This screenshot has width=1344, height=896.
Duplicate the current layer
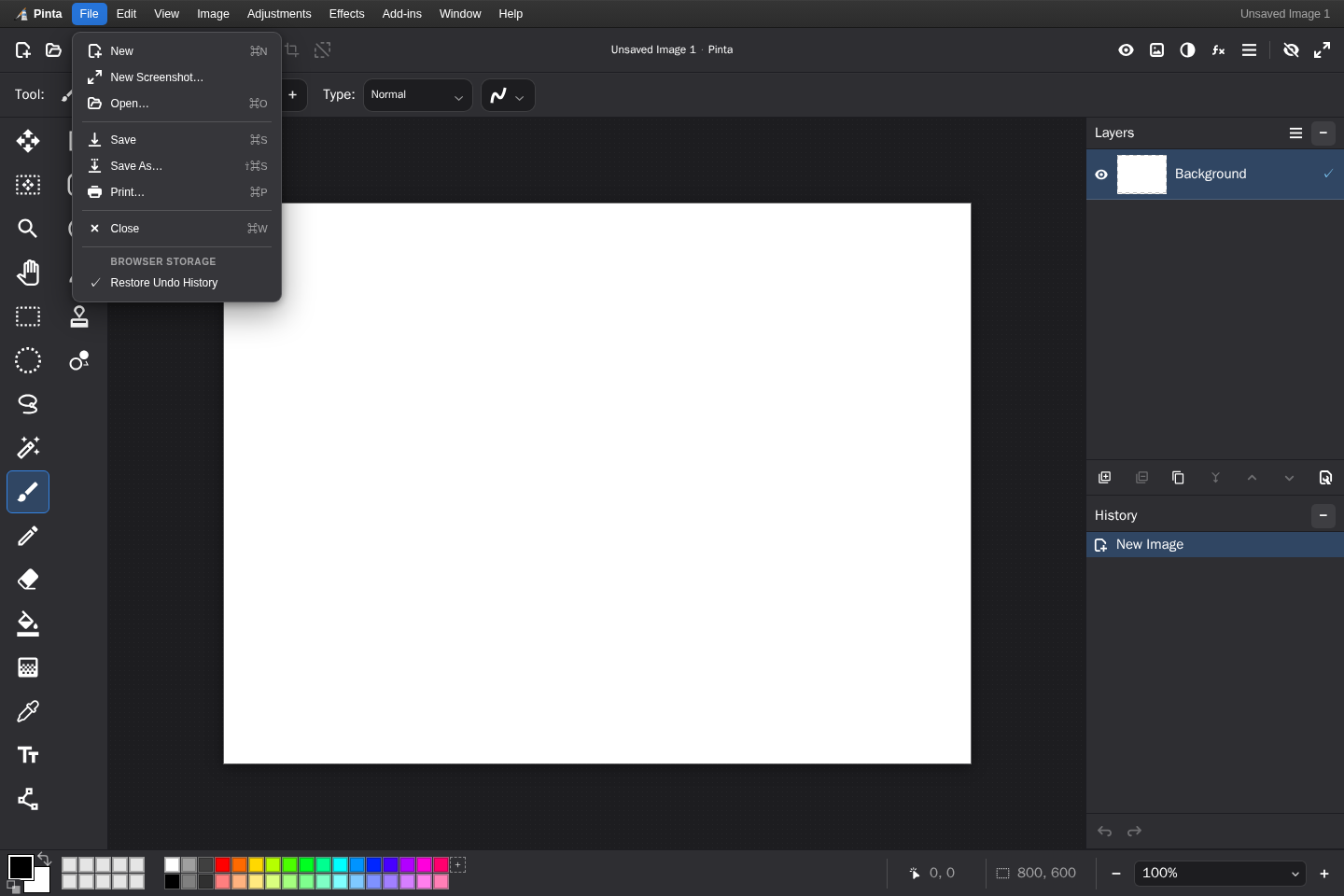pyautogui.click(x=1178, y=478)
